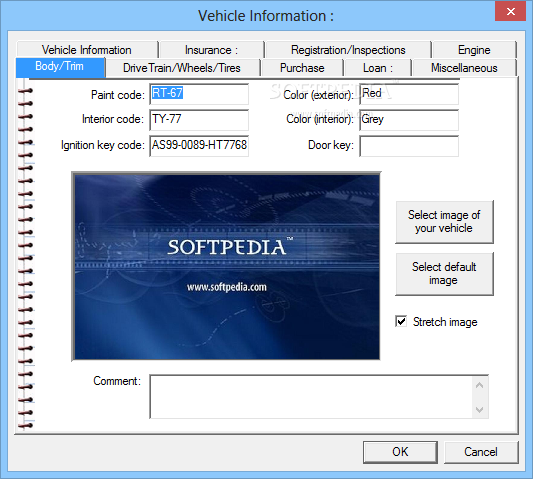Click Select default image button

click(x=444, y=274)
